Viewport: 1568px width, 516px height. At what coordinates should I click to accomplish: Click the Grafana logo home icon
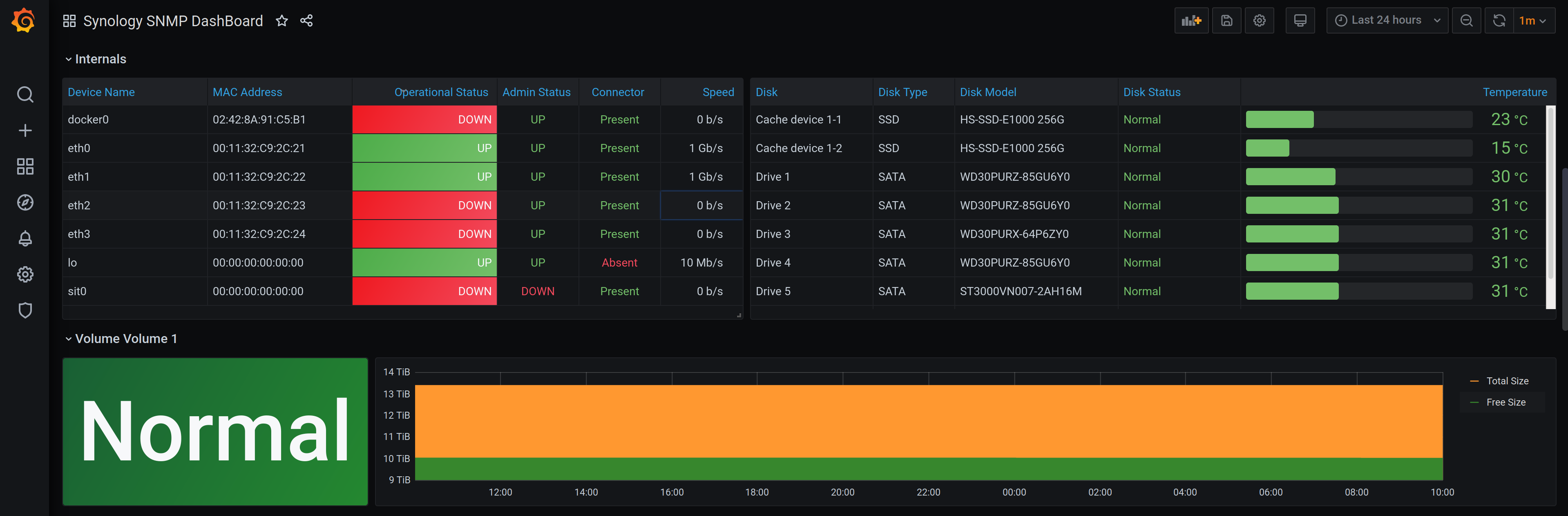coord(24,21)
